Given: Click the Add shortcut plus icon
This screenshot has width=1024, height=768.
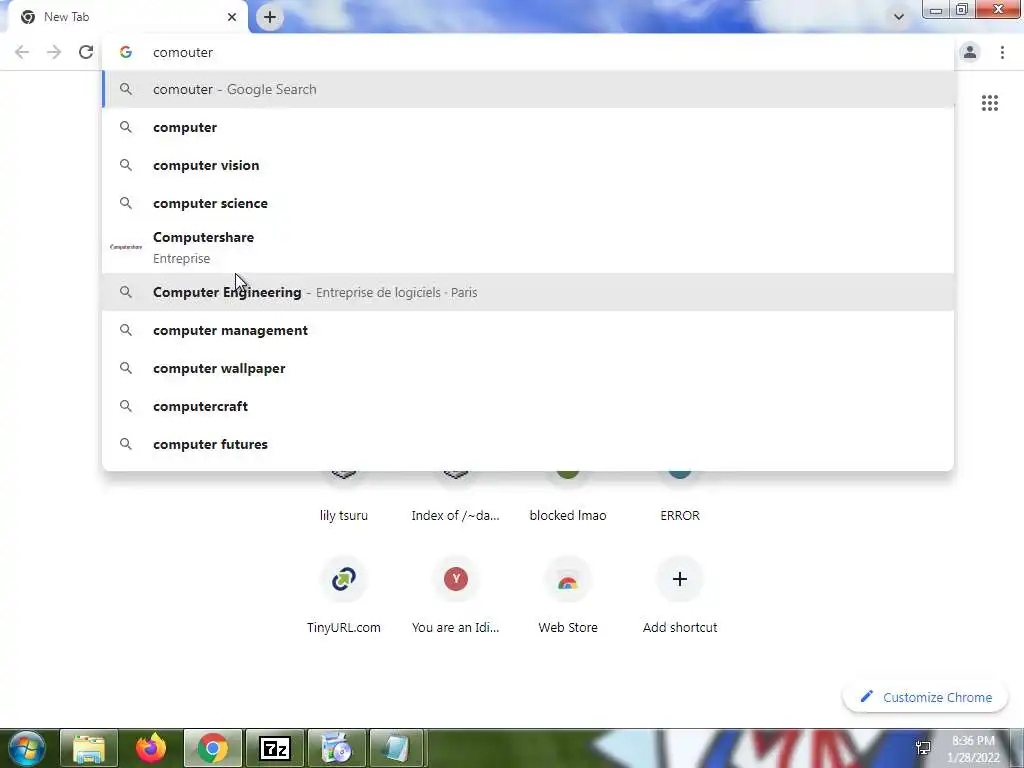Looking at the screenshot, I should point(680,579).
